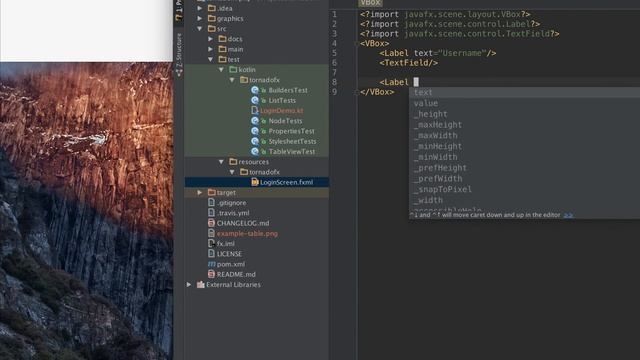Image resolution: width=640 pixels, height=360 pixels.
Task: Click line number 6 in the gutter
Action: click(x=334, y=63)
